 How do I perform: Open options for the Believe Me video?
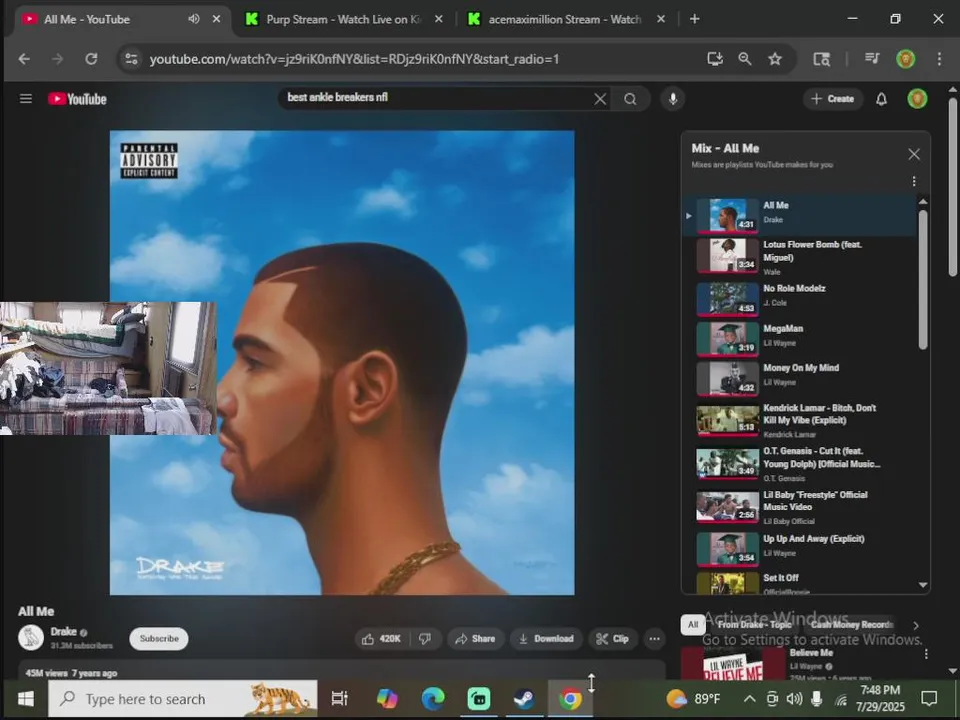926,654
